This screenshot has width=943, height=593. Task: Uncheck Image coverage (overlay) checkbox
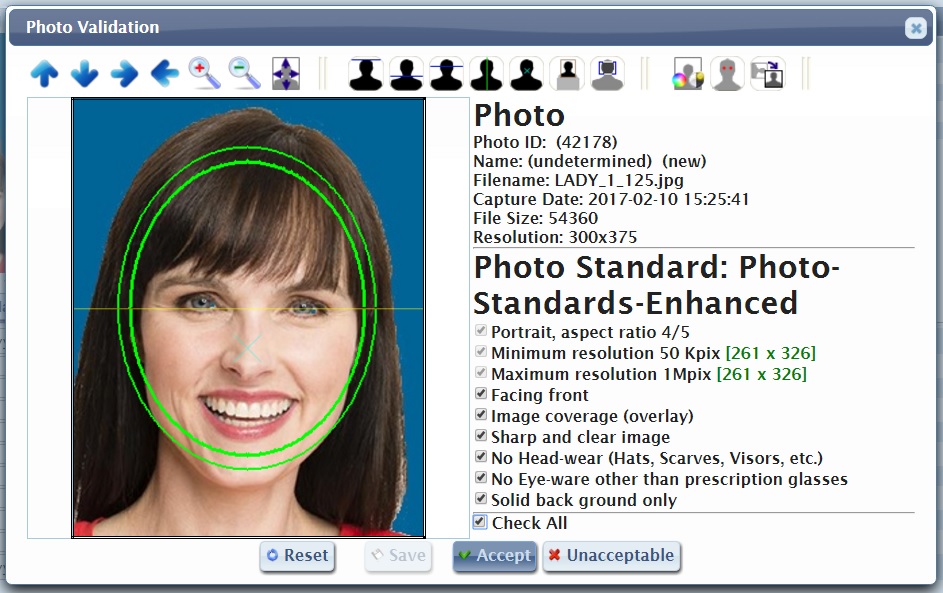[481, 414]
